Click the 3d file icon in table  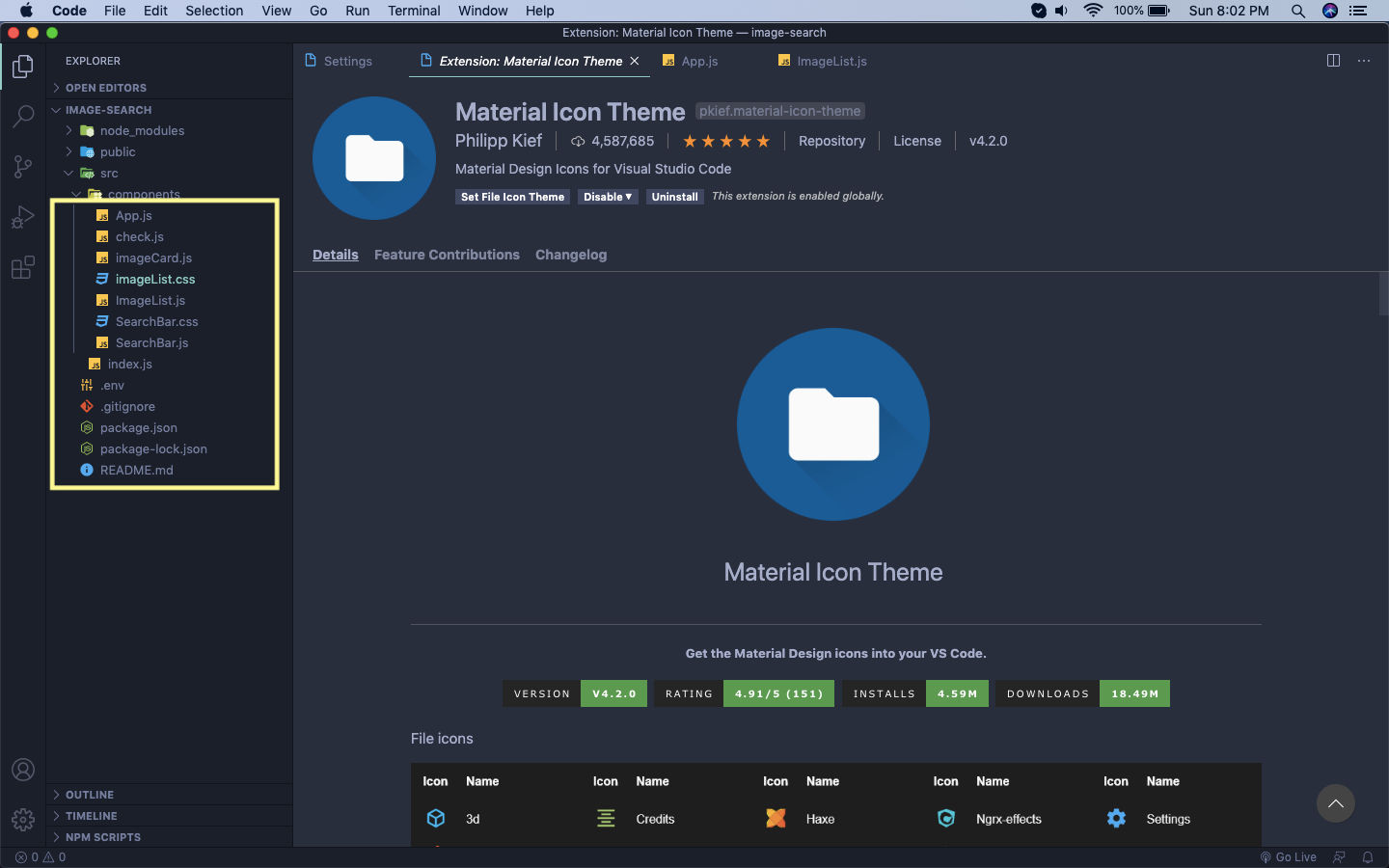click(436, 818)
